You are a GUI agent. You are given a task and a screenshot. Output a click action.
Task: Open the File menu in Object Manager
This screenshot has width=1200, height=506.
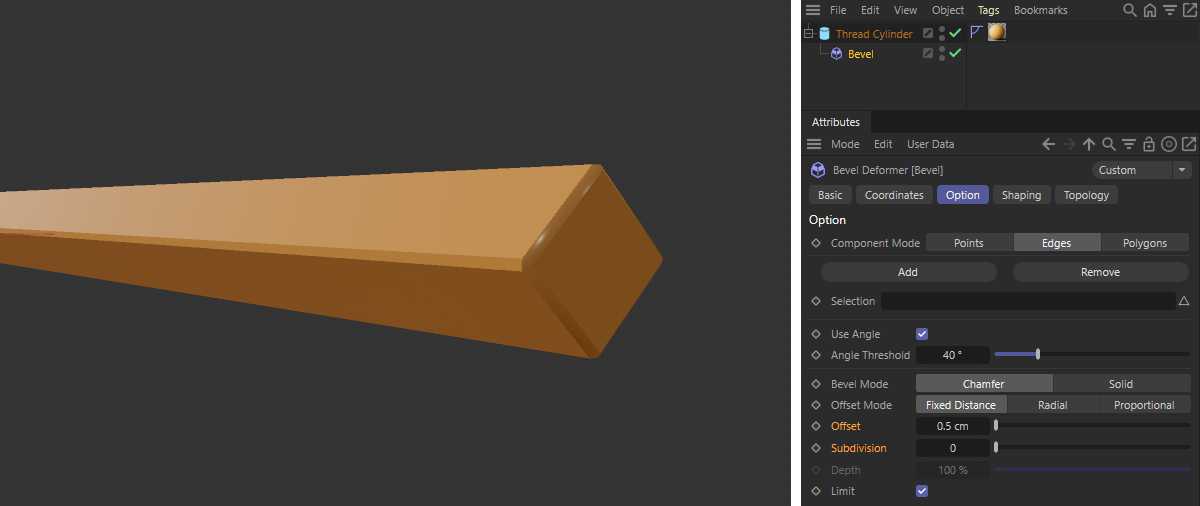click(x=838, y=10)
